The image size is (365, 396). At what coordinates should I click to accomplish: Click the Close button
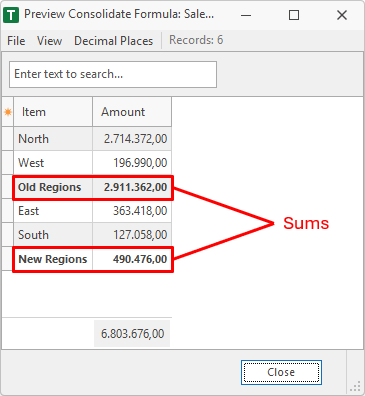tap(281, 372)
